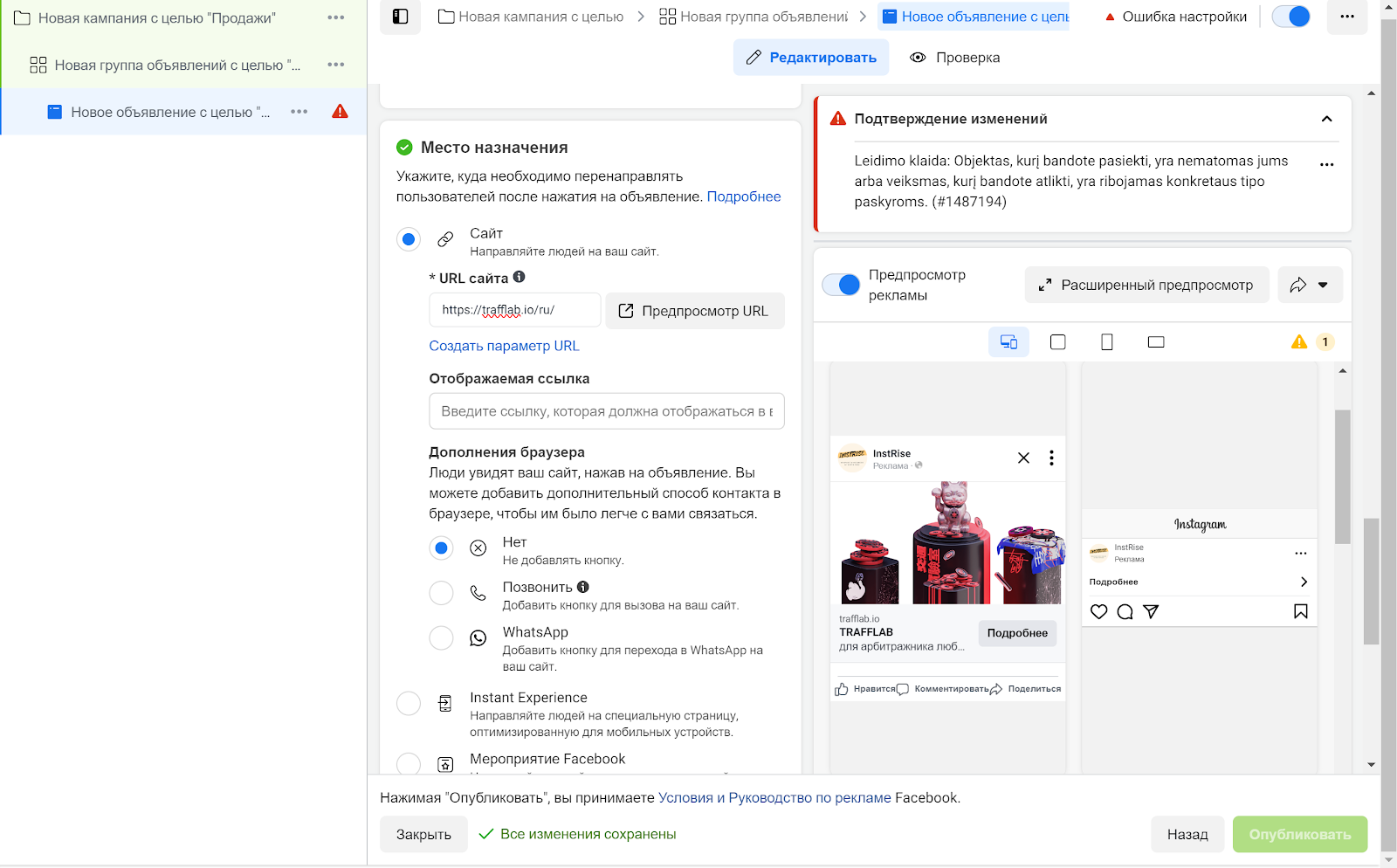Select the Нет browser add-on radio button
Image resolution: width=1397 pixels, height=868 pixels.
point(441,548)
